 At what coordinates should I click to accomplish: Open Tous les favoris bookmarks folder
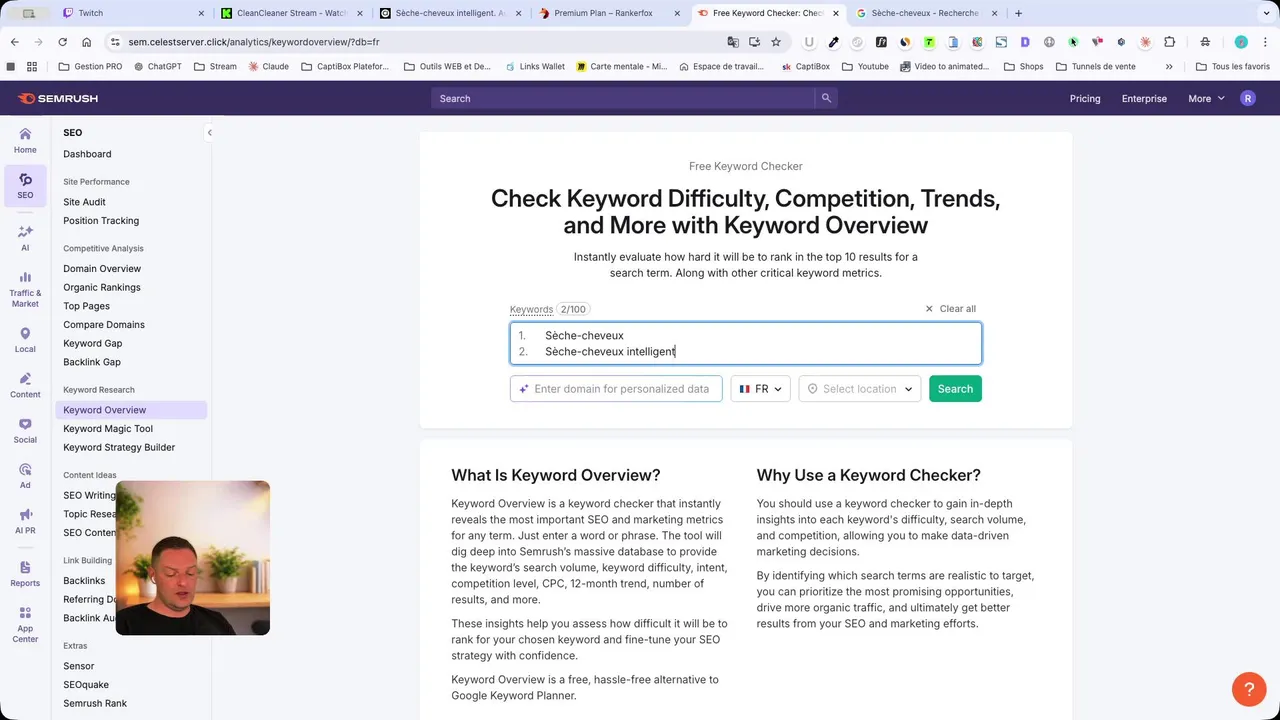[x=1233, y=67]
